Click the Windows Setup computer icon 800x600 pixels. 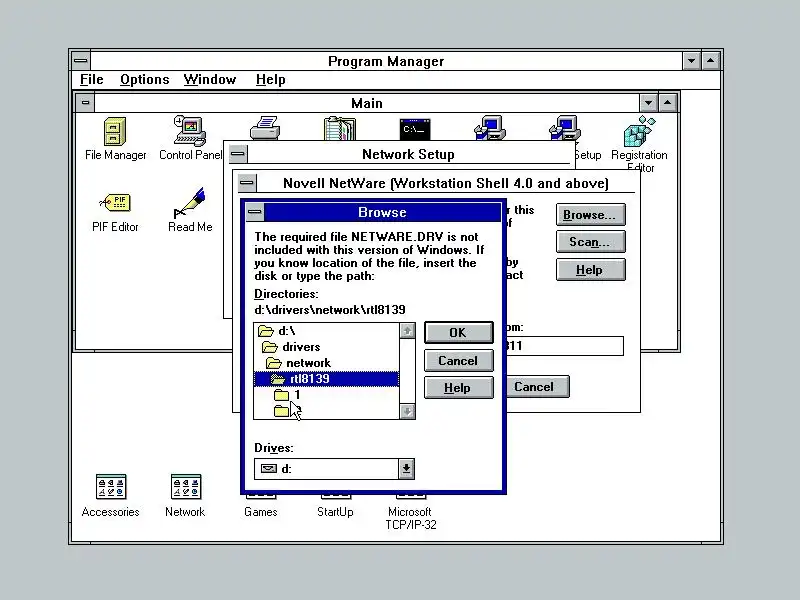pos(565,128)
